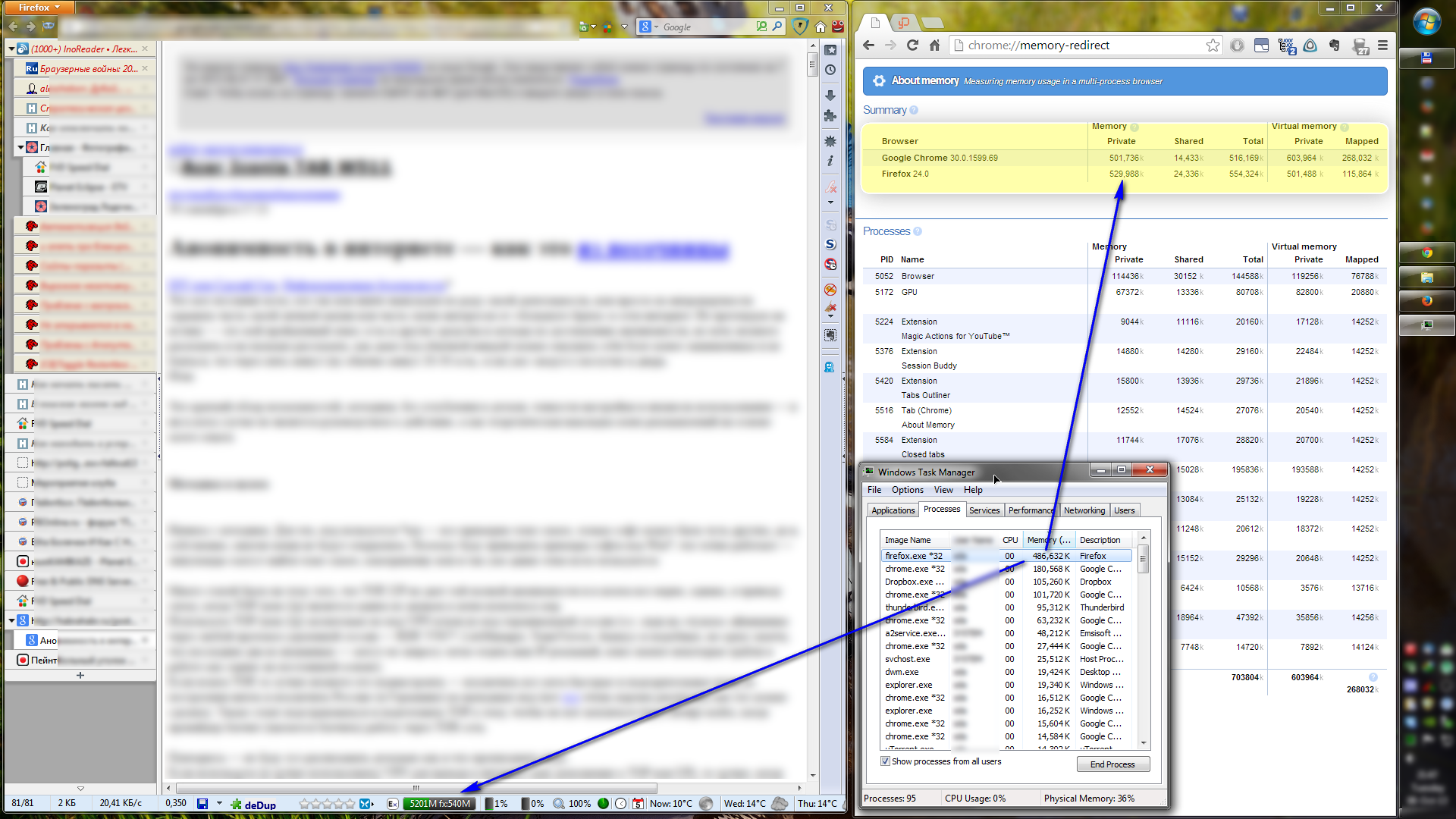Click Firefox icon in Windows taskbar
The image size is (1456, 819).
tap(1426, 300)
